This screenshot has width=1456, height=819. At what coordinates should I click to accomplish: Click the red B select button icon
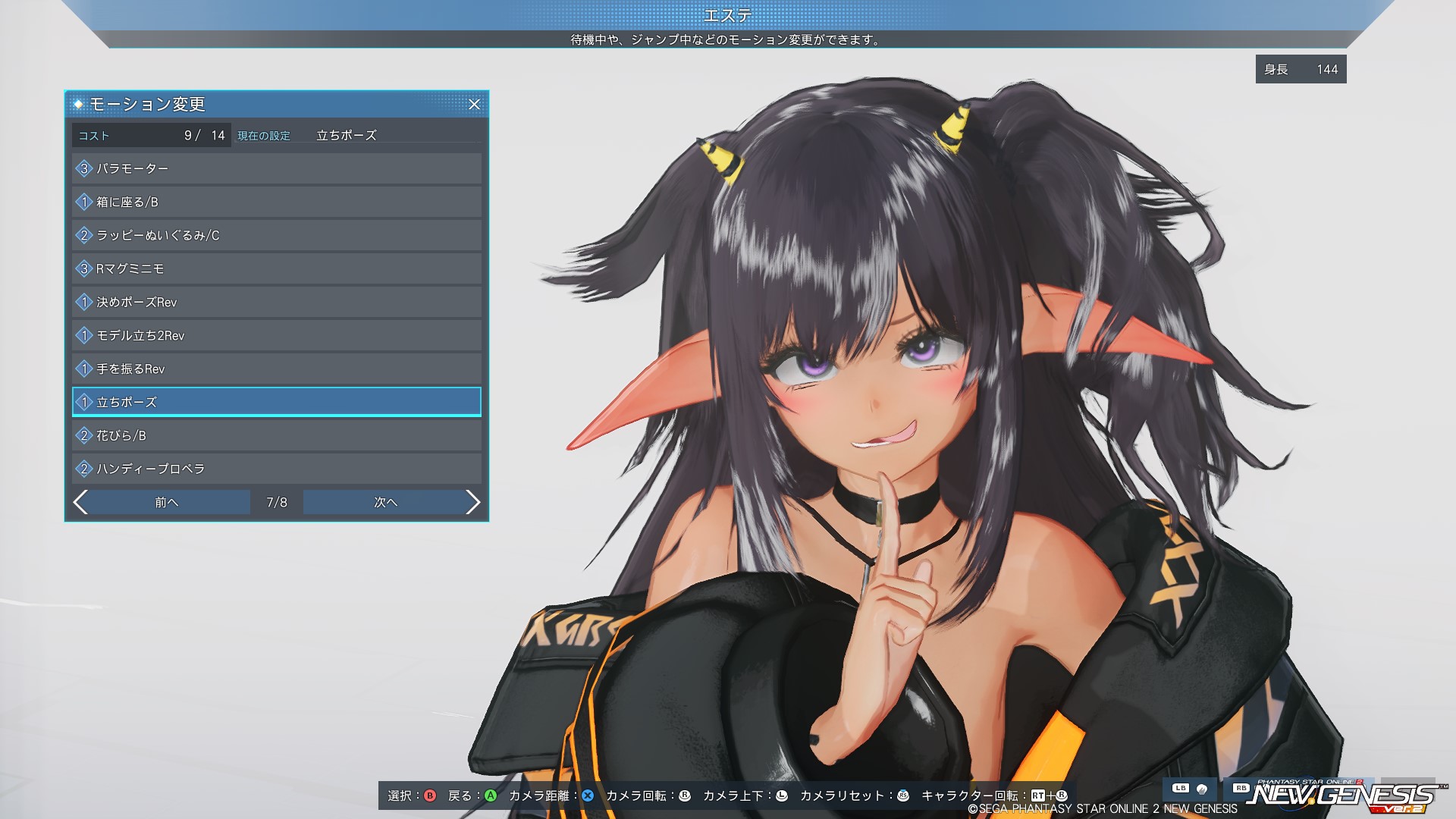click(430, 795)
